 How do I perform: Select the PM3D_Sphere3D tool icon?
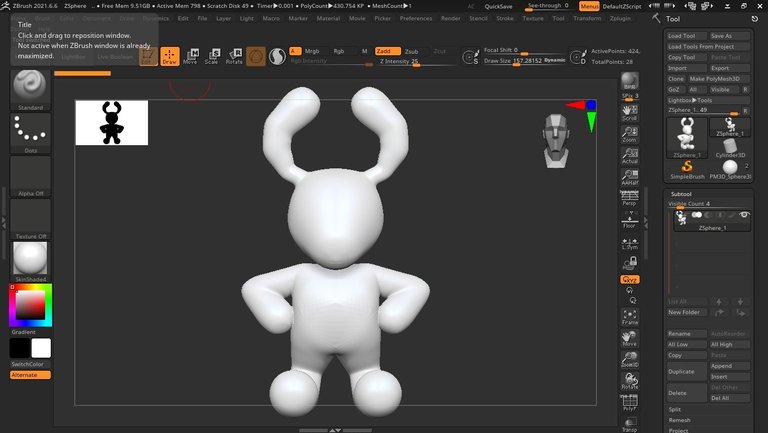click(730, 169)
